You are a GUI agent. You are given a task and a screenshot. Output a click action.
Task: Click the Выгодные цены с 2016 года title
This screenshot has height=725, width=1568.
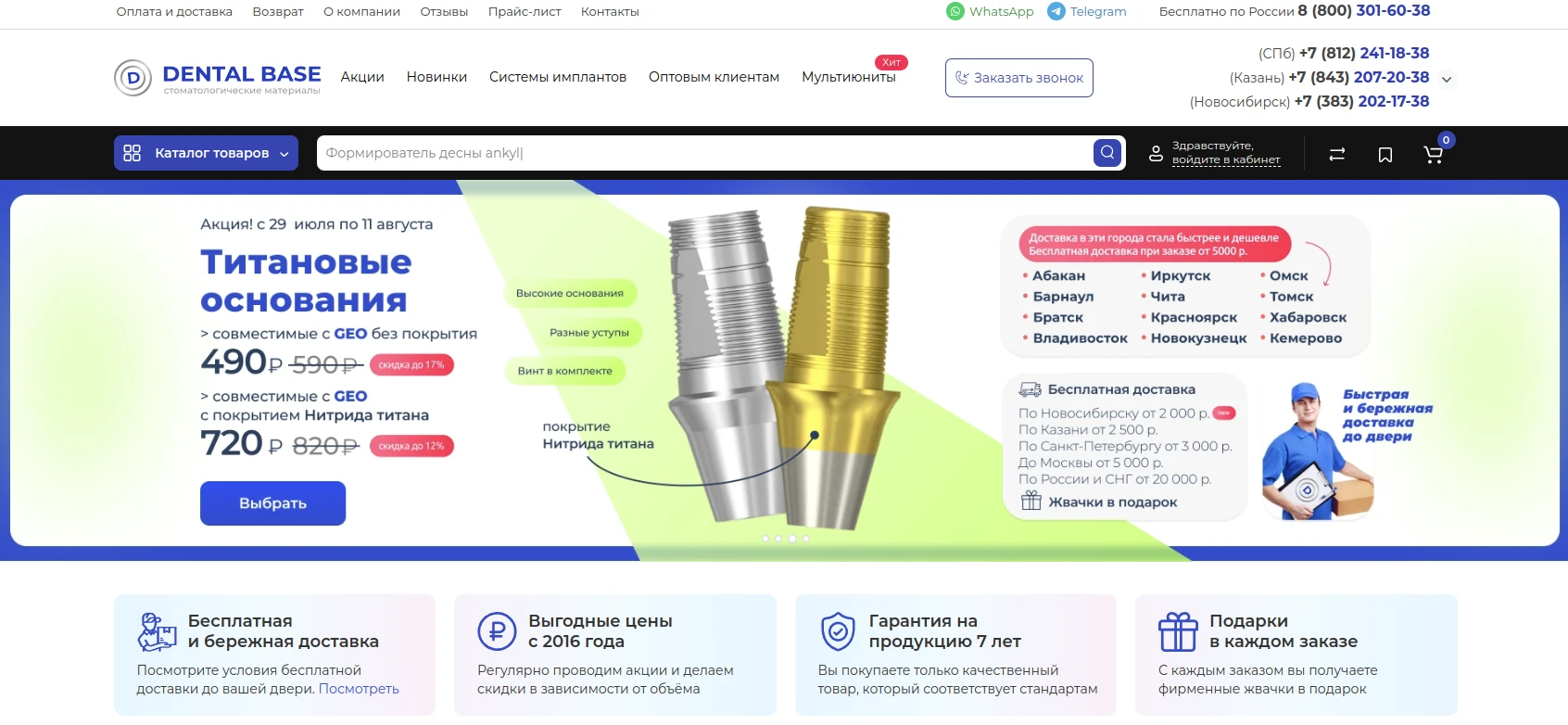click(601, 631)
